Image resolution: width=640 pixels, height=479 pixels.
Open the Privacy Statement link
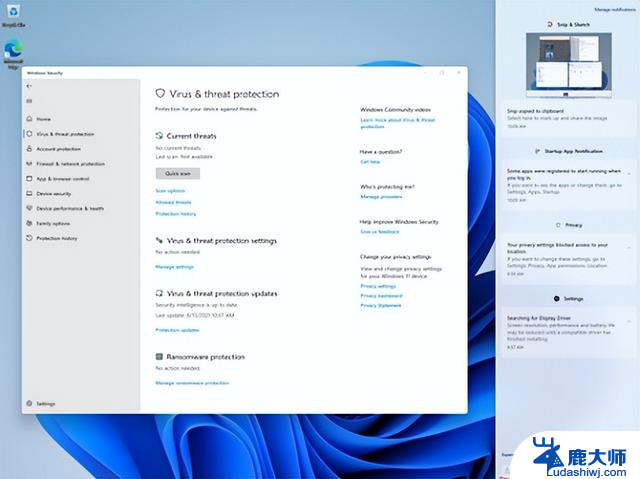tap(381, 305)
